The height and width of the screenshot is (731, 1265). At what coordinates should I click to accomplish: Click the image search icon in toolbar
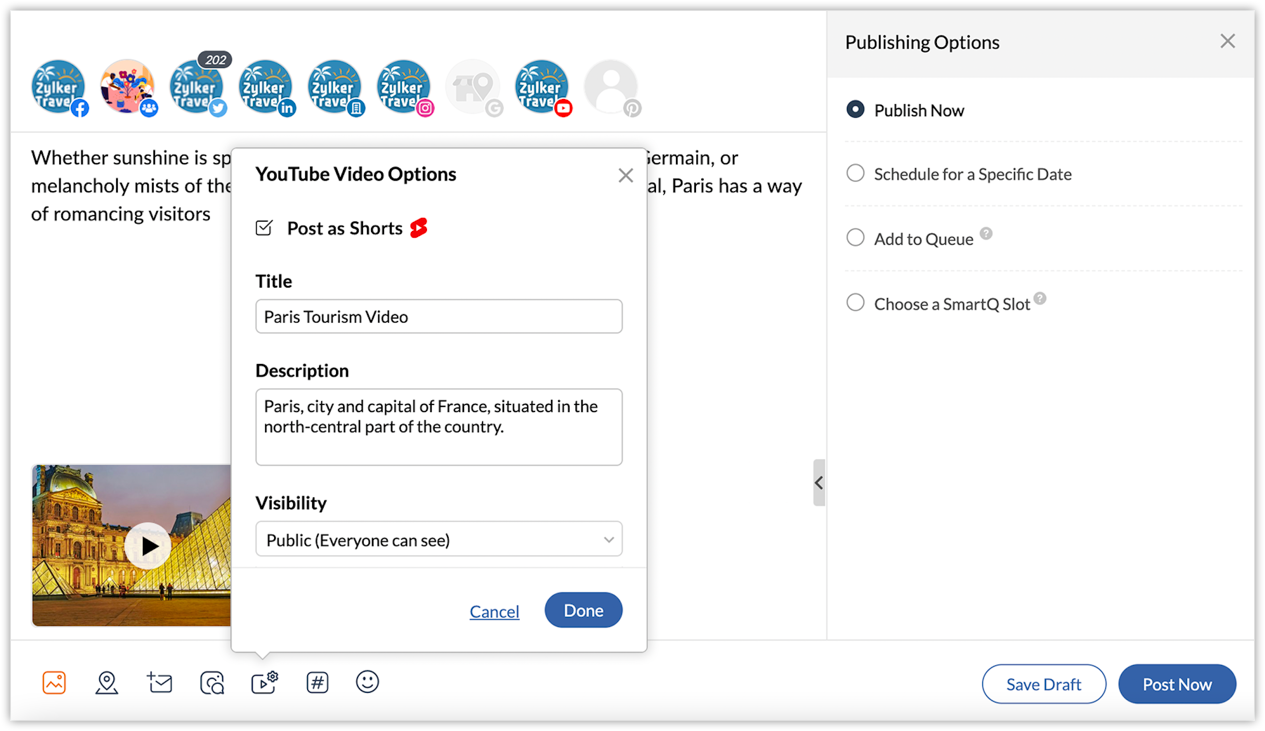point(212,683)
